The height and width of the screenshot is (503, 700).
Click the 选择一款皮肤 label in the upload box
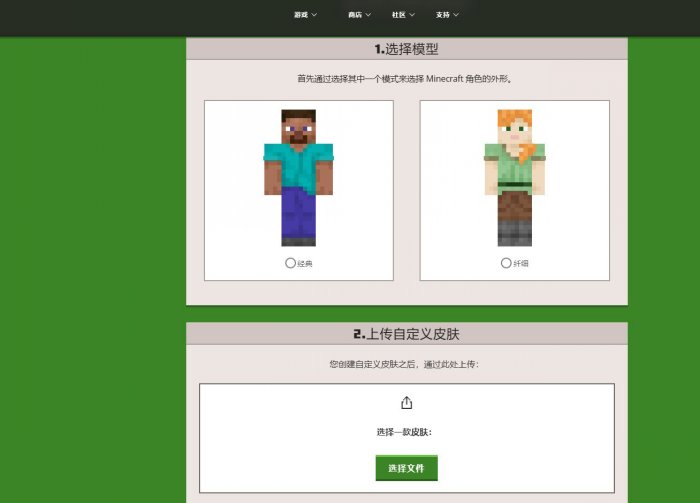point(406,432)
